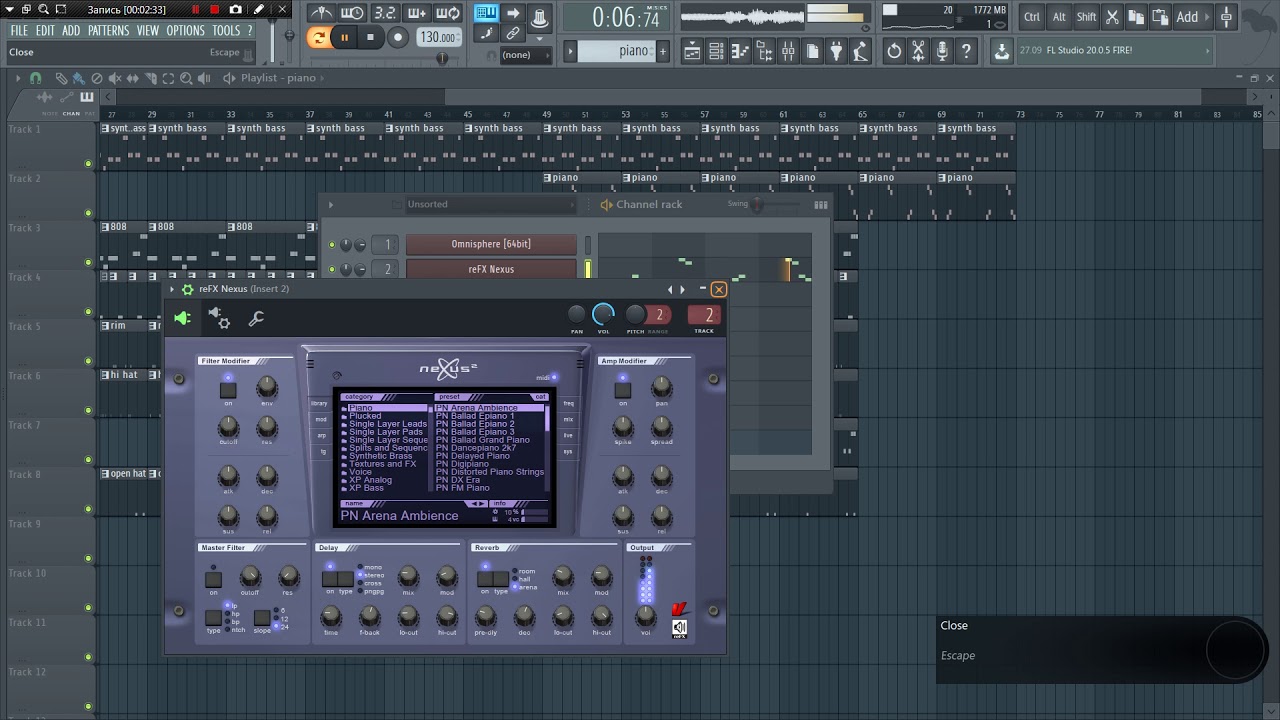Toggle the Delay on button

tap(330, 579)
